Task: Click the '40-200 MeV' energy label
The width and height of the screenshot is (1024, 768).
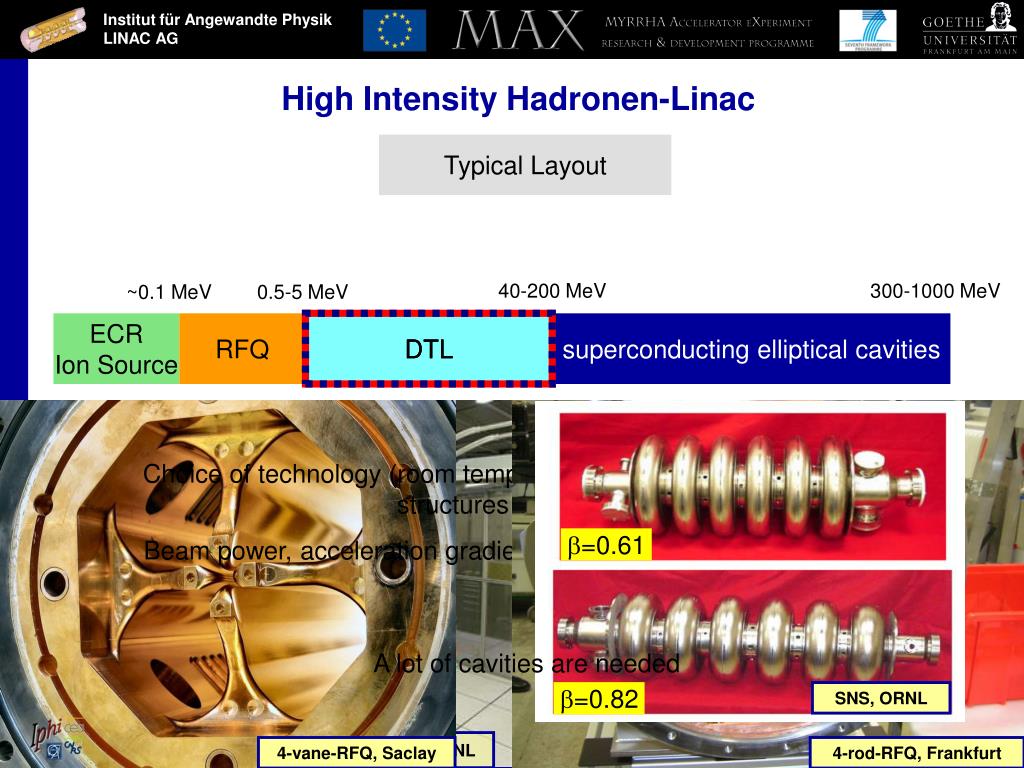Action: tap(552, 291)
